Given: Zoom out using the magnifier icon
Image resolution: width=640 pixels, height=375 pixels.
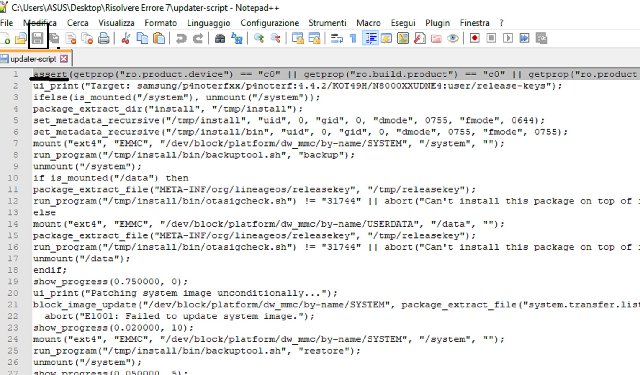Looking at the screenshot, I should point(276,39).
